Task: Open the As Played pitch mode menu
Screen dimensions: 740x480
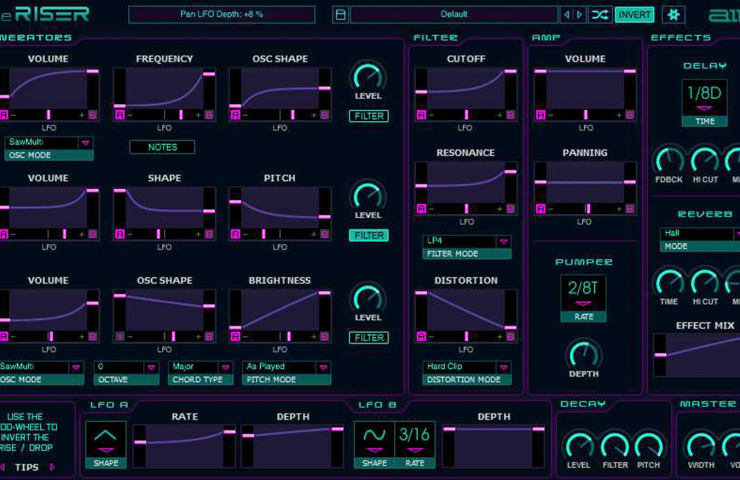Action: (x=286, y=367)
